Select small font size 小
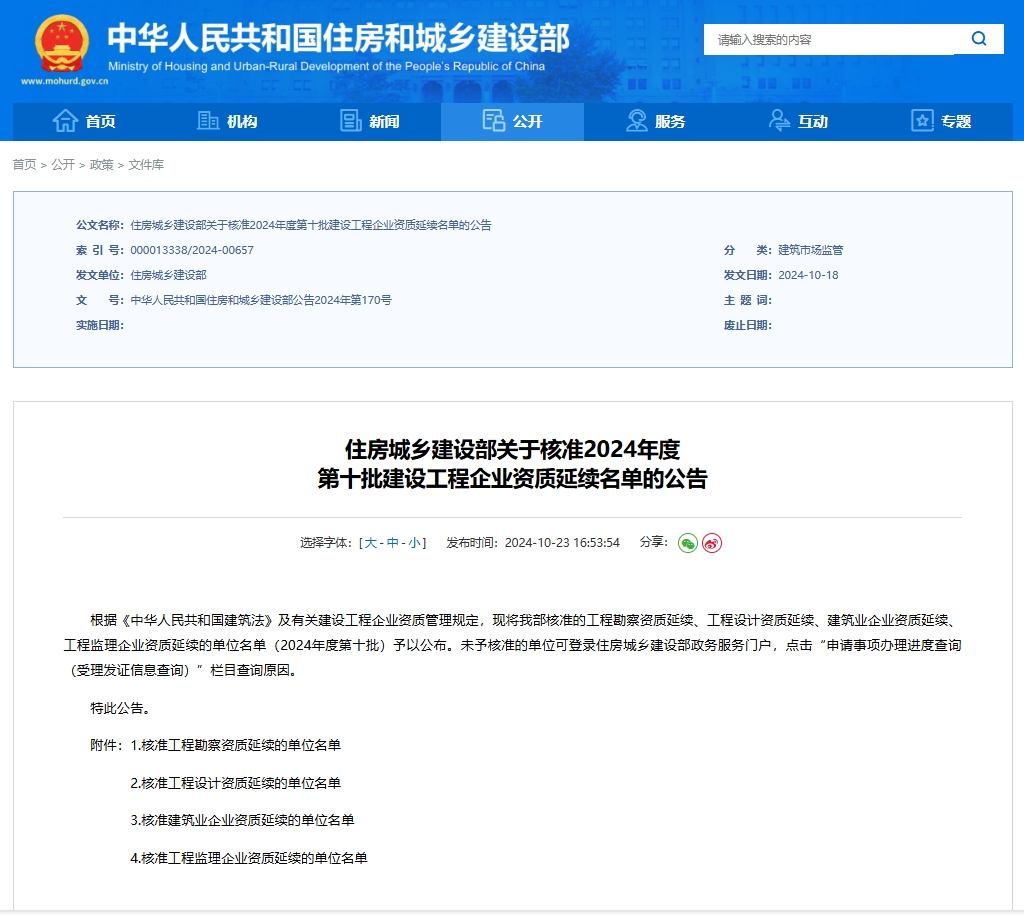The height and width of the screenshot is (915, 1024). click(414, 543)
